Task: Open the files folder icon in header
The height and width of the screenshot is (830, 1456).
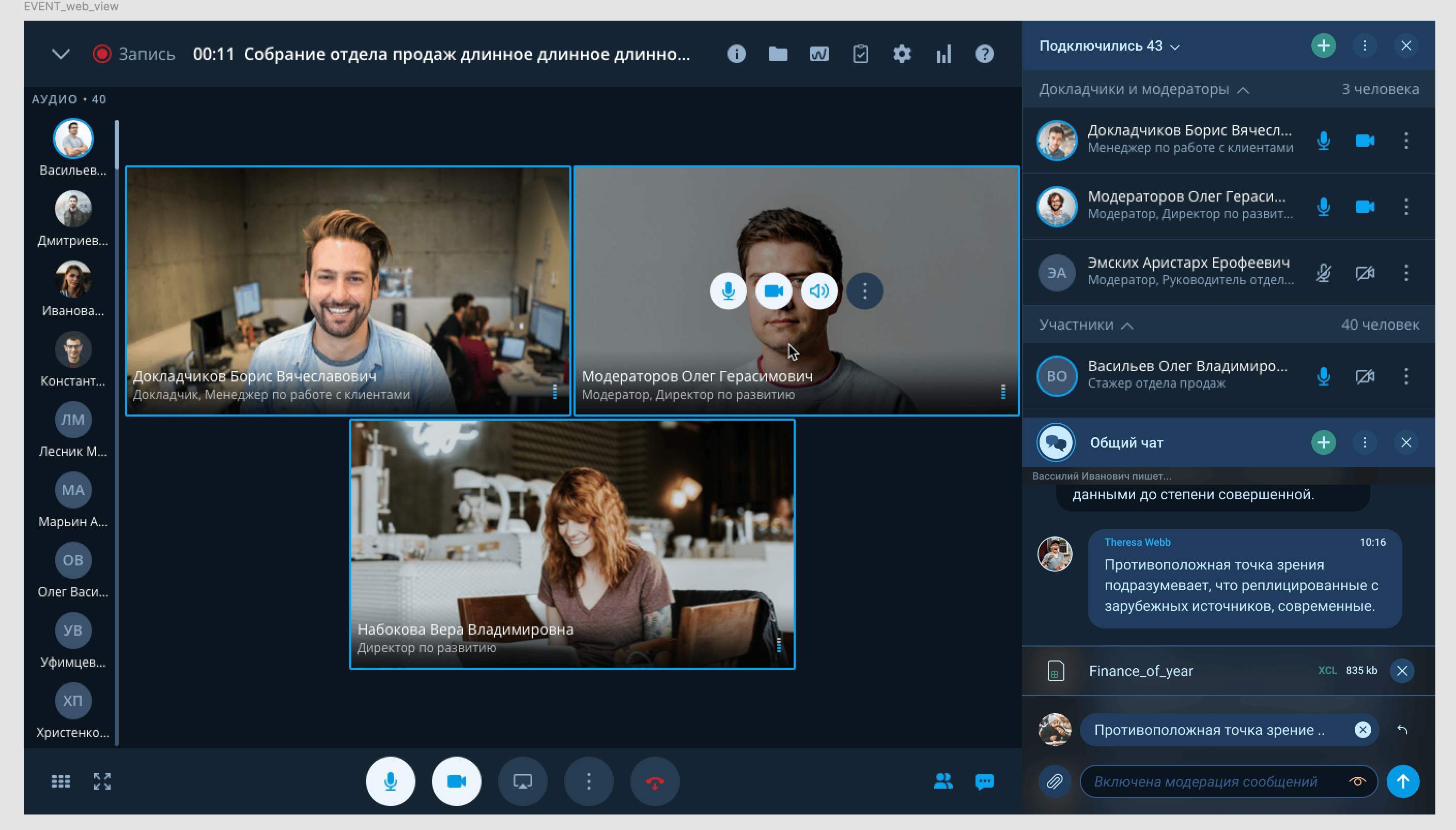Action: (x=777, y=54)
